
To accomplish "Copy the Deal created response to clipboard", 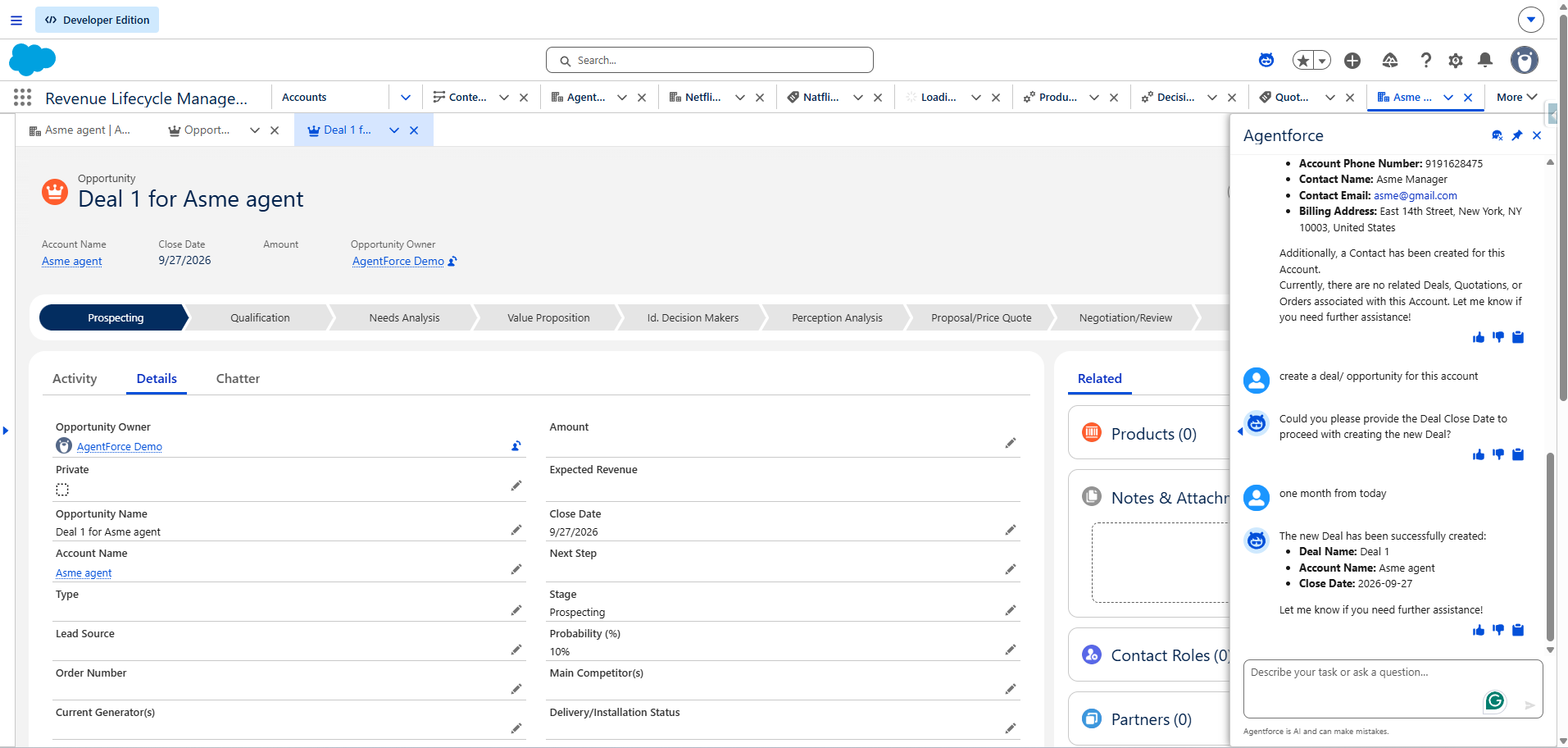I will click(1518, 630).
